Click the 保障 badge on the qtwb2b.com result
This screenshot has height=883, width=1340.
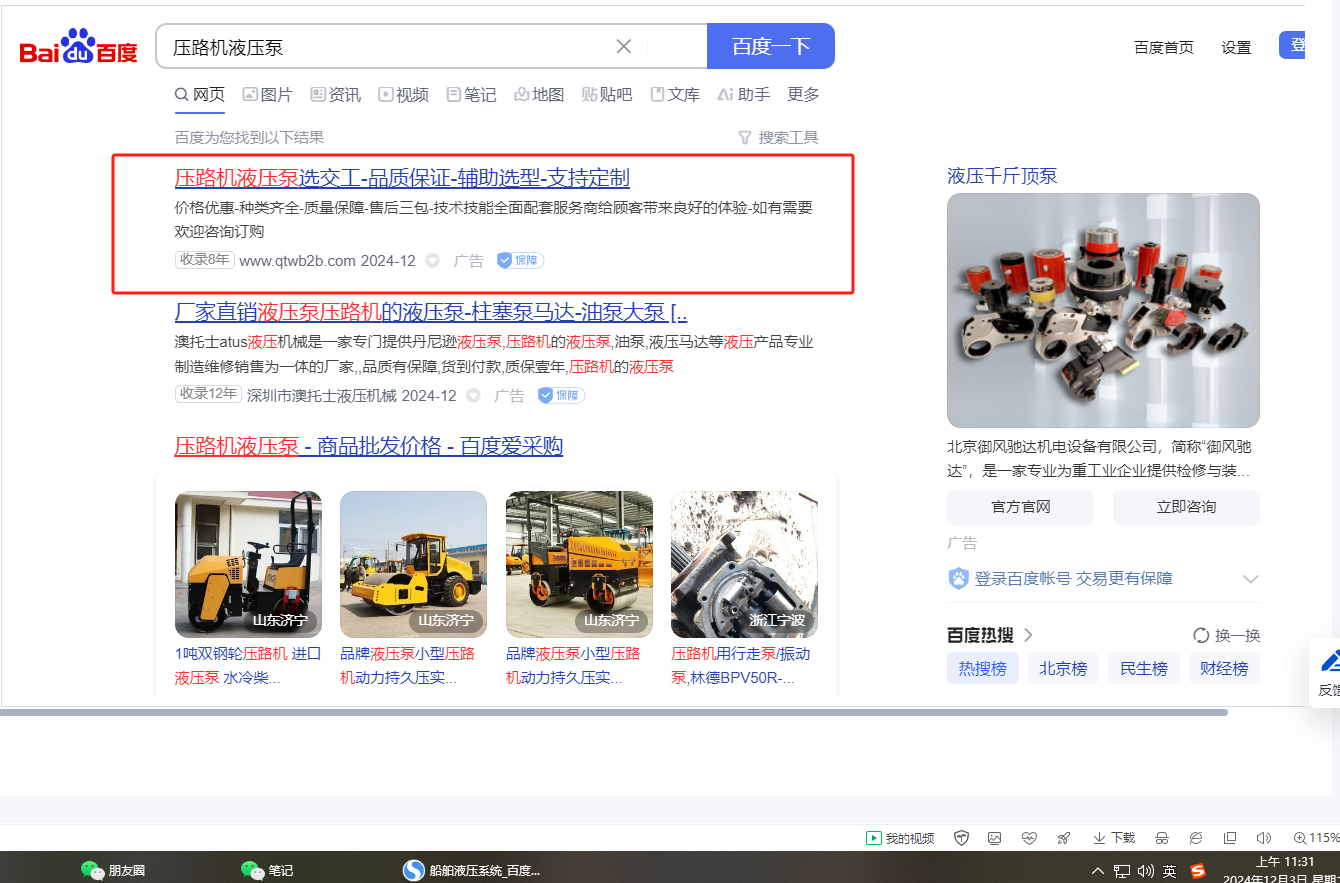click(520, 261)
